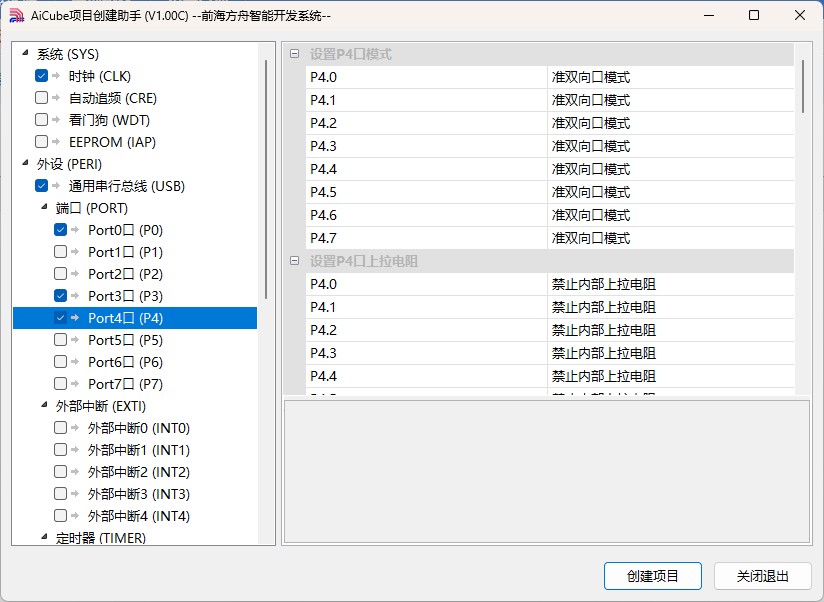Click the arrow icon beside 外部中断0 (INT0)
824x602 pixels.
(x=75, y=428)
